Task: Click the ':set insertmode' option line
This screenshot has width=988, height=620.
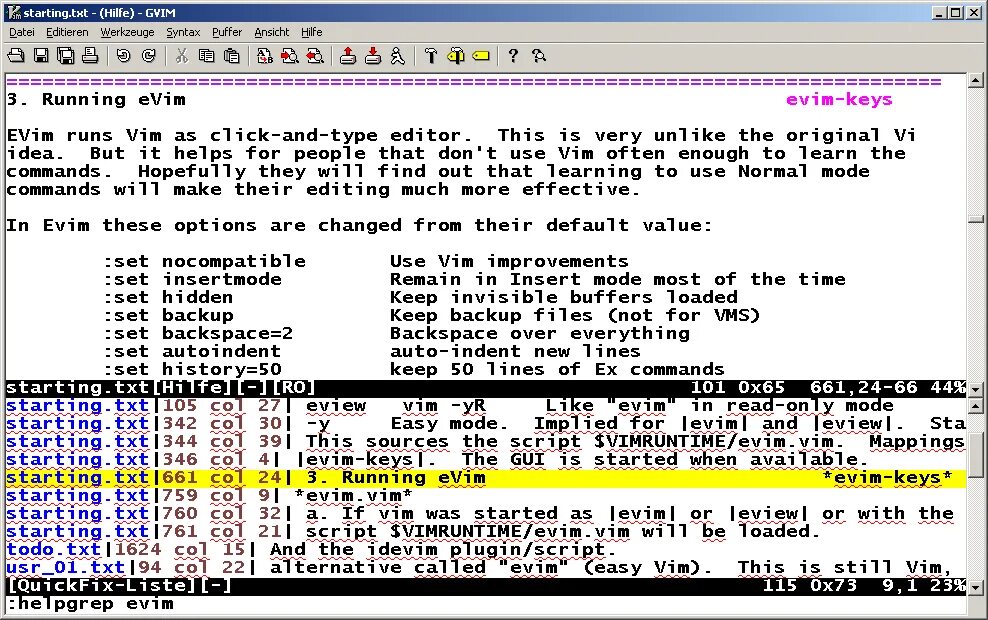Action: click(x=474, y=280)
